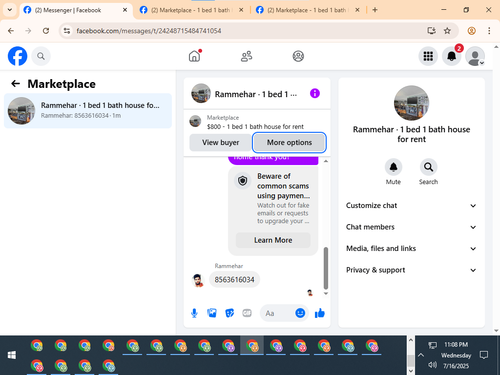The height and width of the screenshot is (375, 500).
Task: Open site information icon in address bar
Action: [x=67, y=31]
